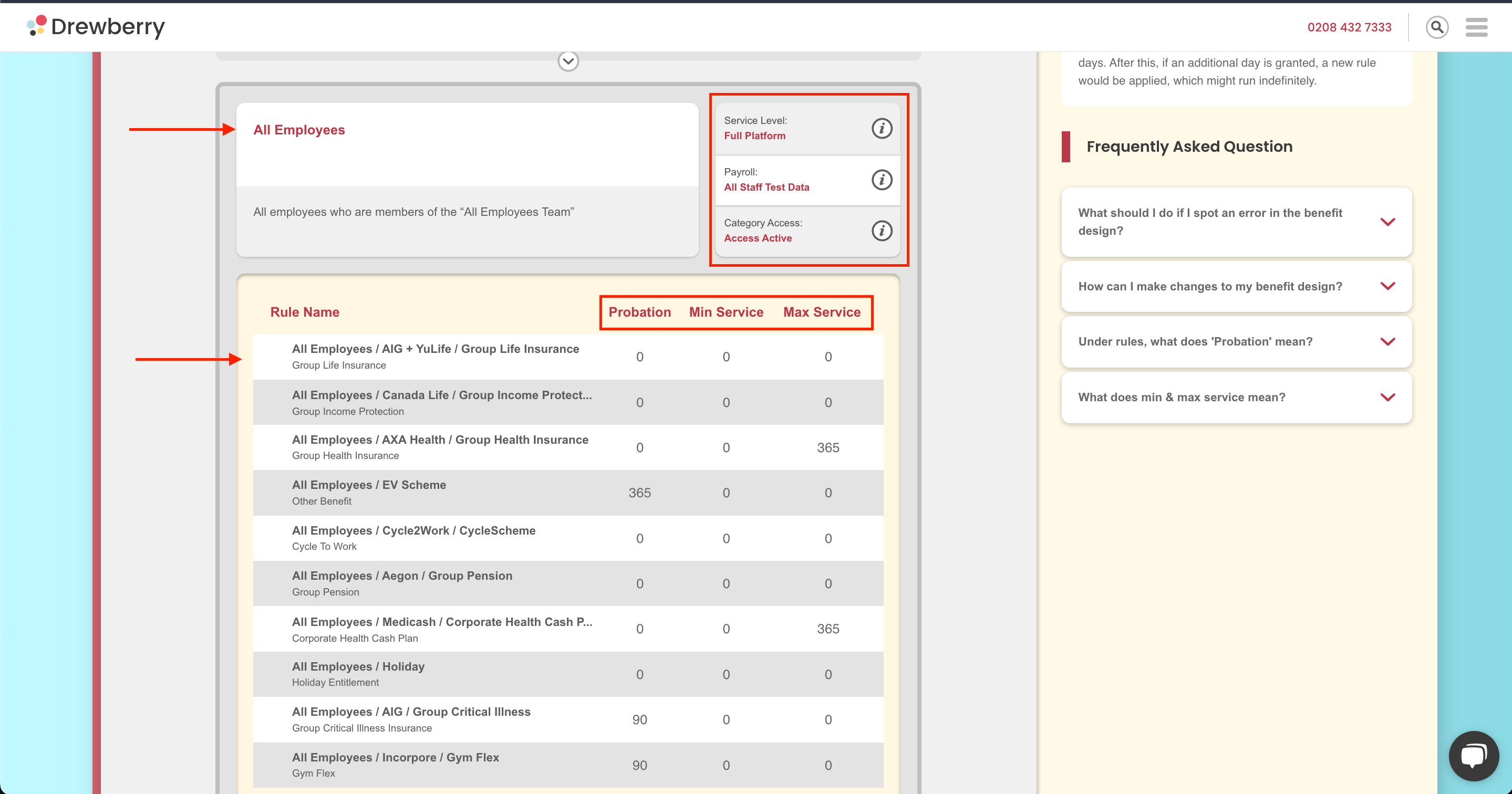Screen dimensions: 1512x794
Task: Open the search magnifier icon
Action: click(1437, 27)
